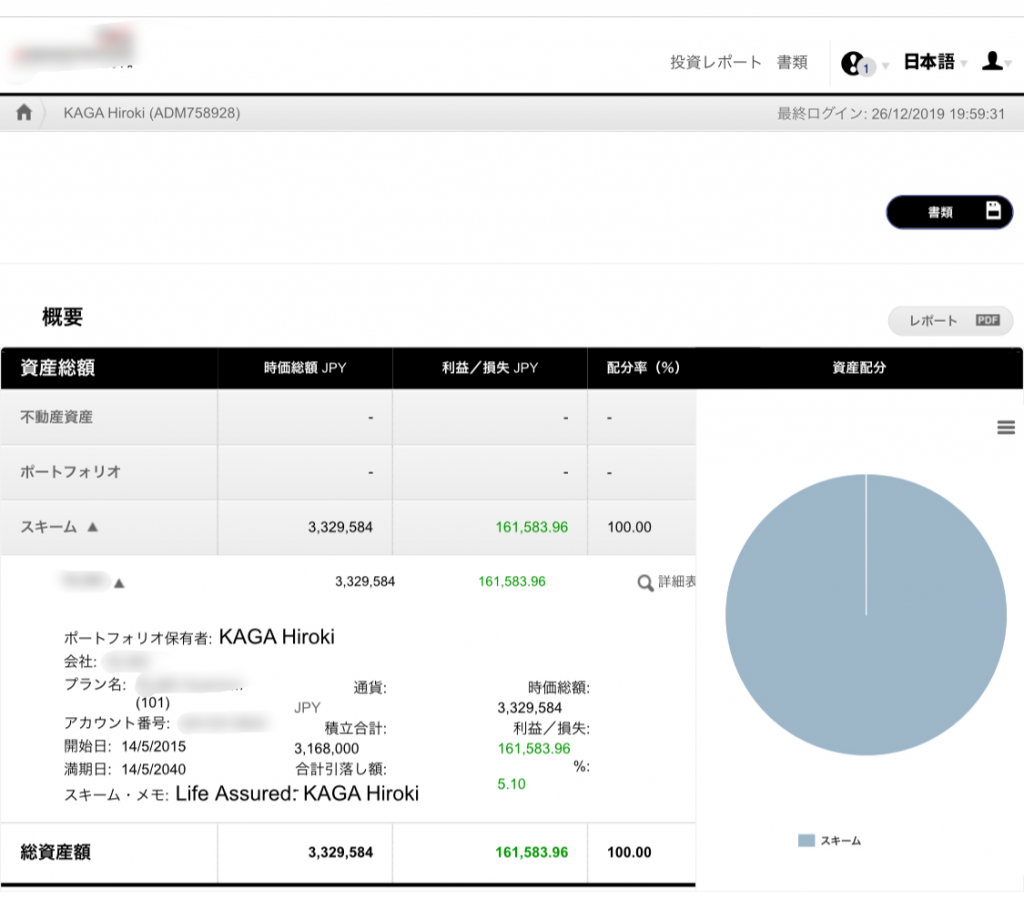Collapse the スキーム row
Image resolution: width=1024 pixels, height=909 pixels.
point(93,527)
